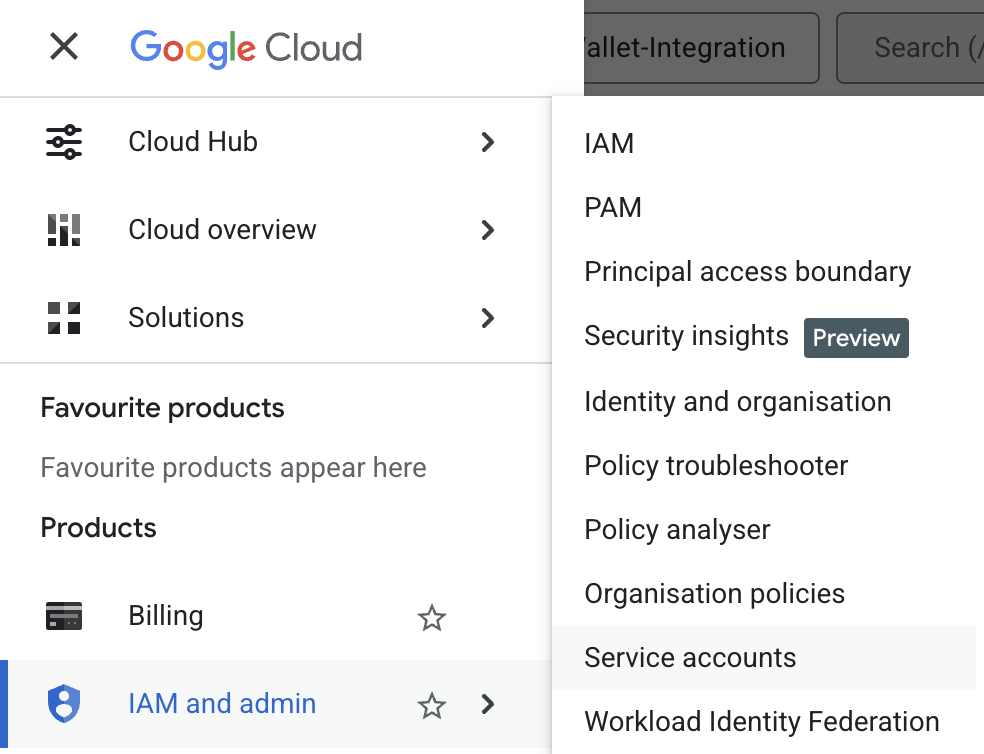Image resolution: width=984 pixels, height=754 pixels.
Task: Open Service accounts
Action: (764, 658)
